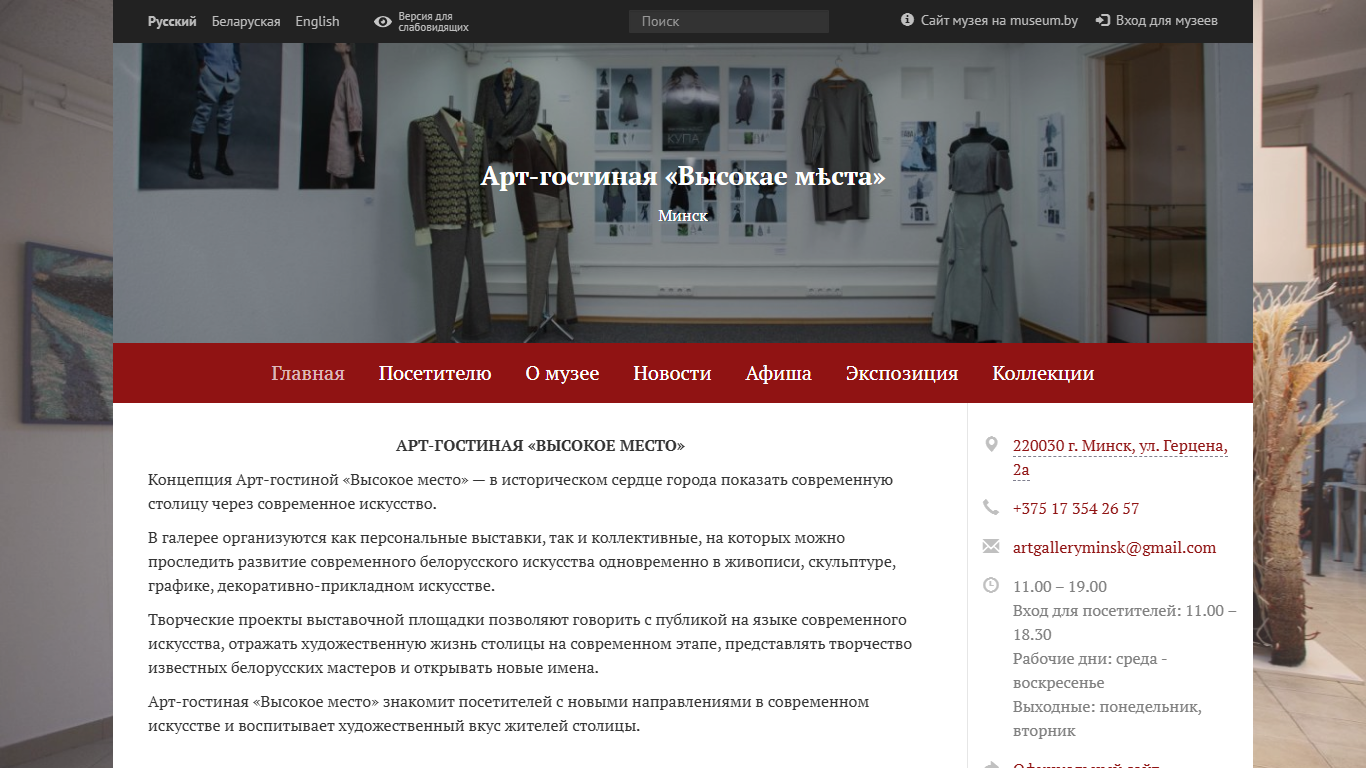1366x768 pixels.
Task: Open the О музее menu item
Action: click(562, 373)
